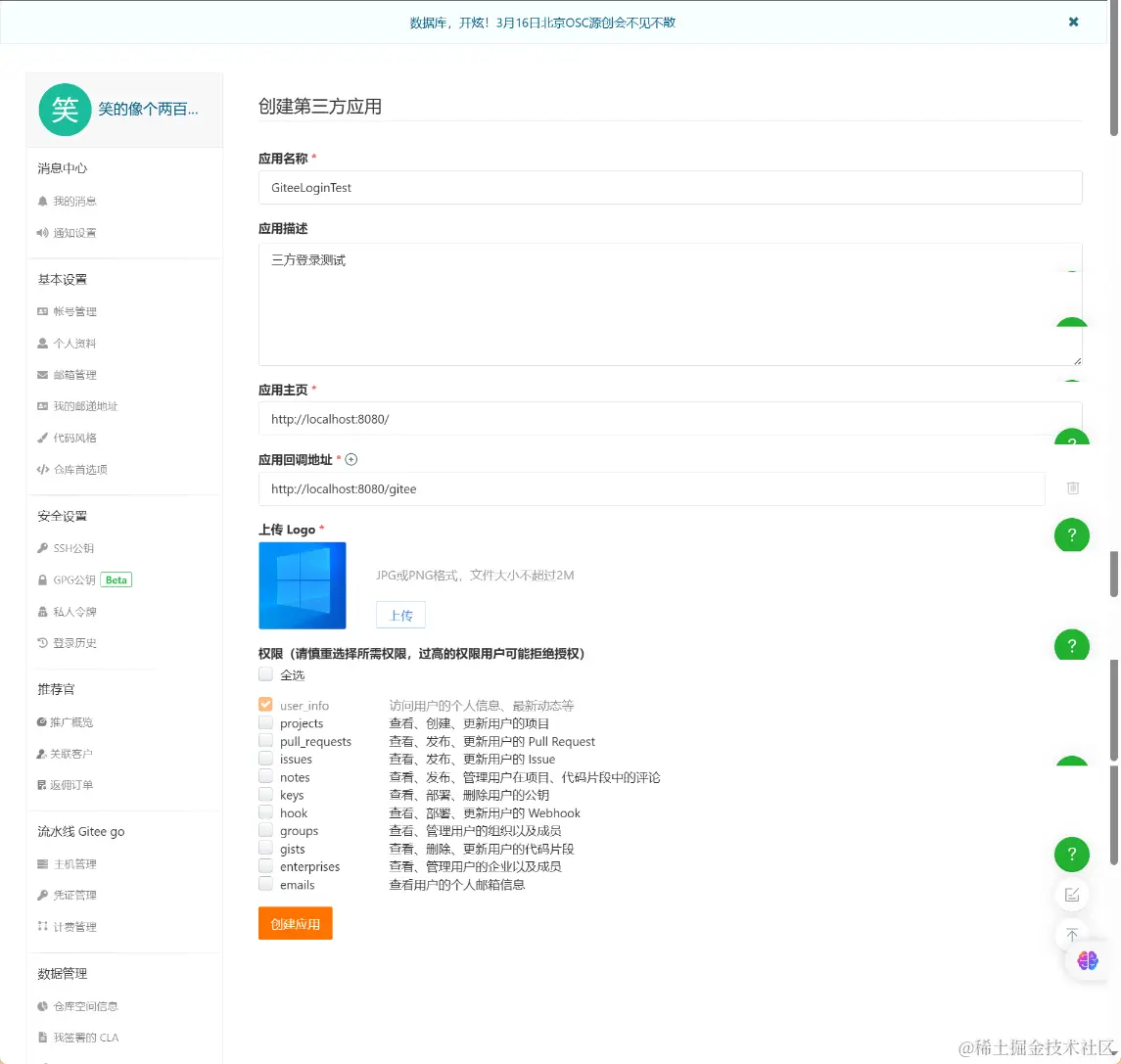Click the lock icon beside GPG公钥
1121x1064 pixels.
(43, 580)
